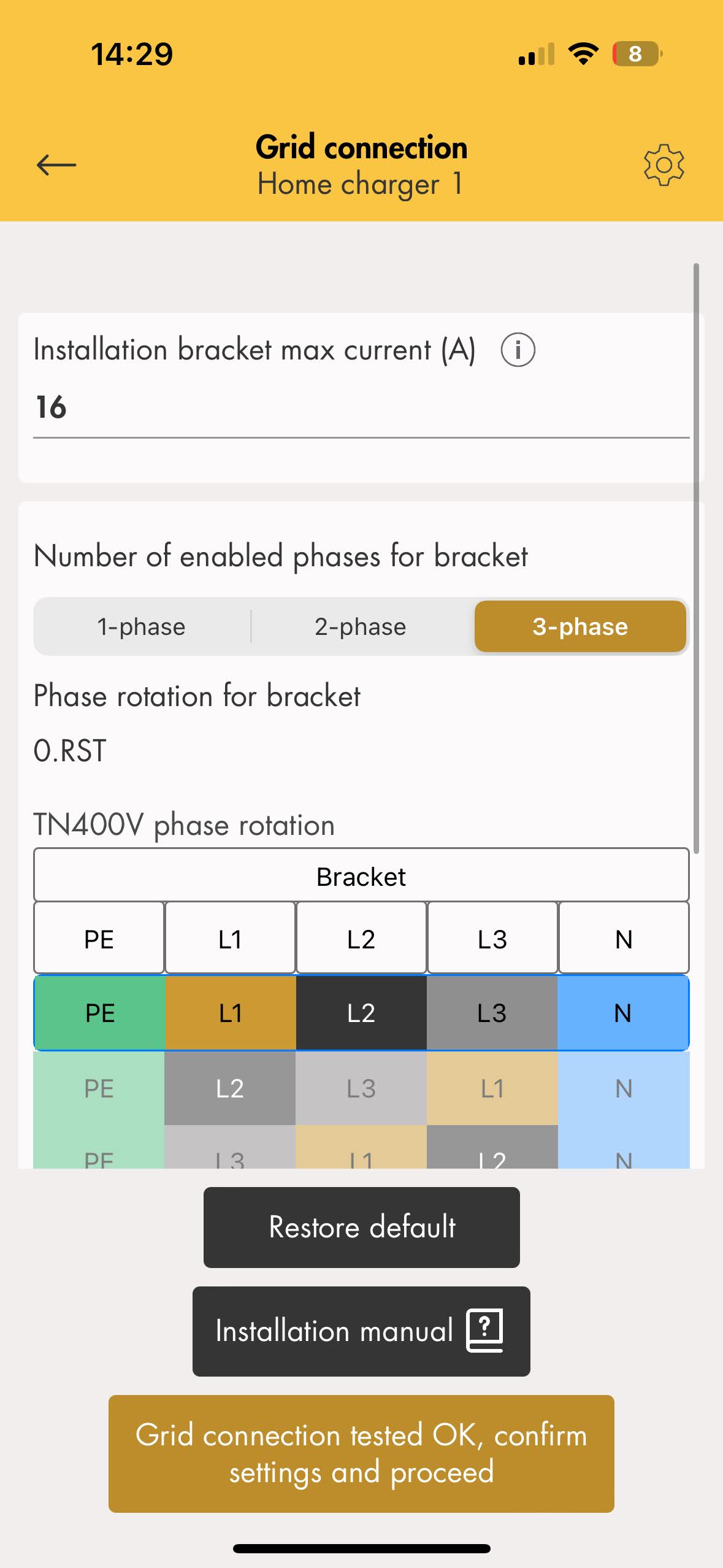This screenshot has width=723, height=1568.
Task: Tap the status bar clock
Action: tap(132, 54)
